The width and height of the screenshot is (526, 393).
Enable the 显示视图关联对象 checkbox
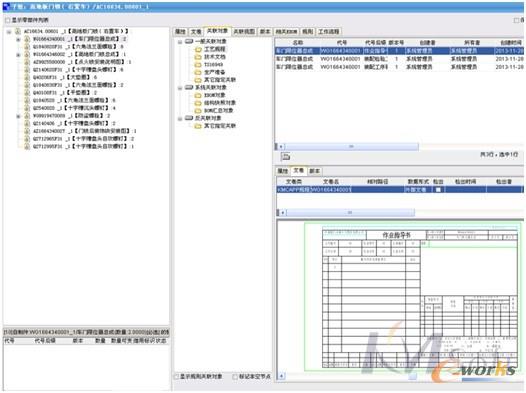tap(176, 377)
